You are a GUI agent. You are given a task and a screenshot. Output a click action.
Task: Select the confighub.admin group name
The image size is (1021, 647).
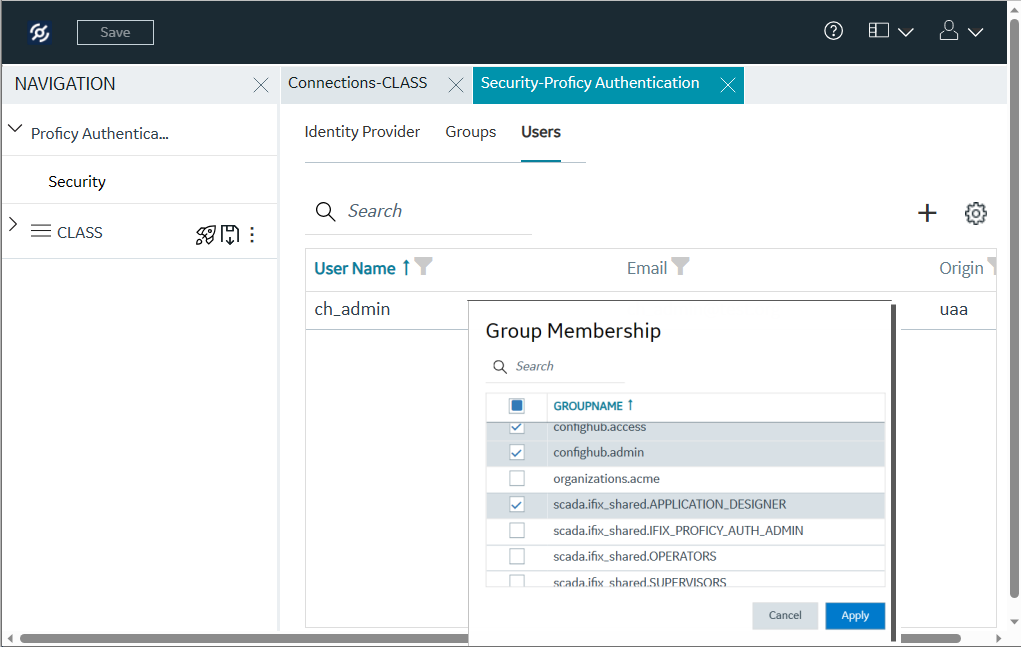[x=598, y=452]
